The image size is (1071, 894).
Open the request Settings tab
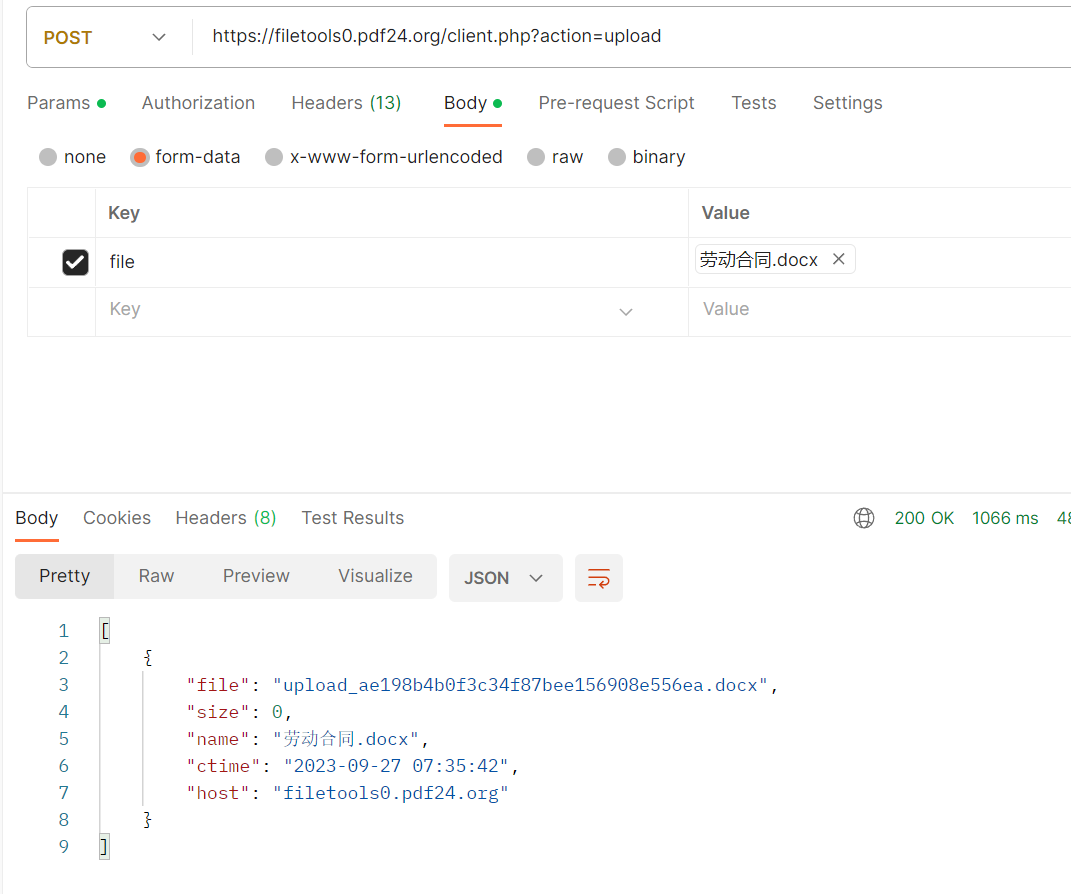(x=847, y=103)
